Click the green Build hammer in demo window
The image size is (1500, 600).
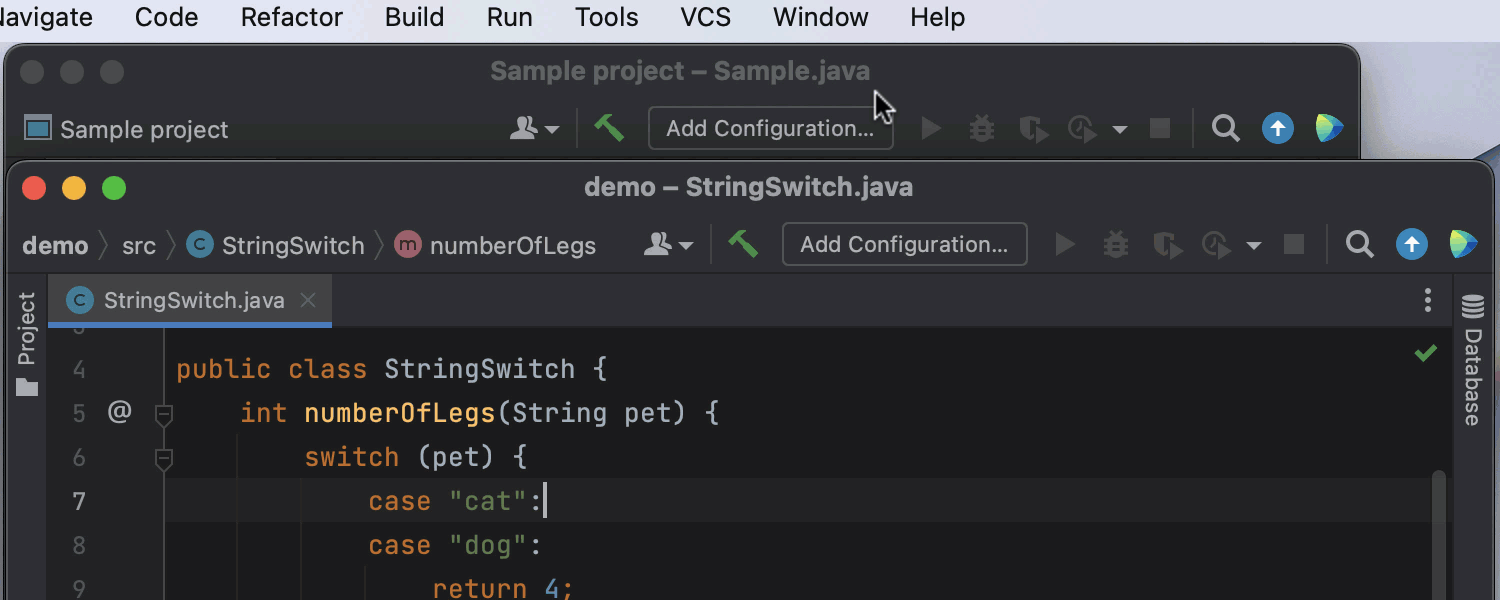click(x=742, y=244)
